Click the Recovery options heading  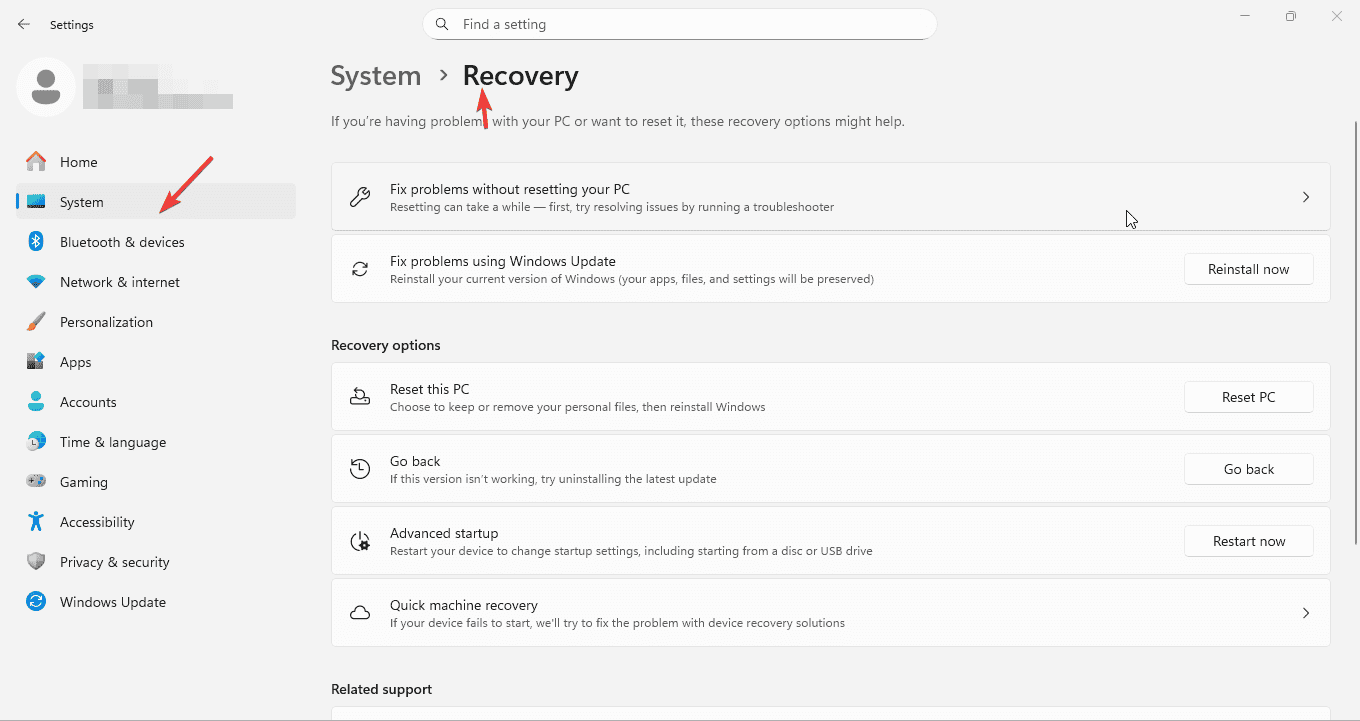tap(386, 345)
